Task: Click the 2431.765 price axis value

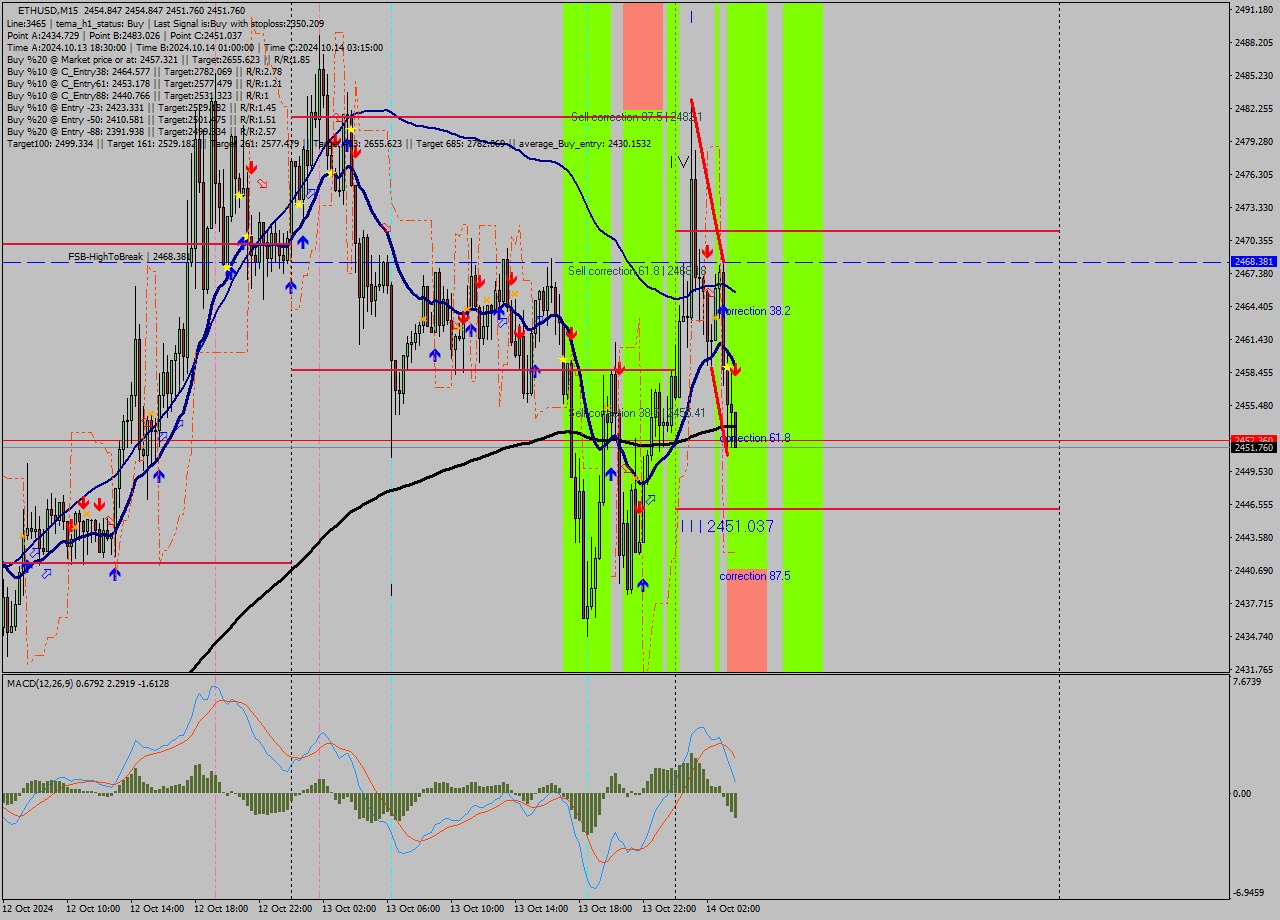Action: 1253,669
